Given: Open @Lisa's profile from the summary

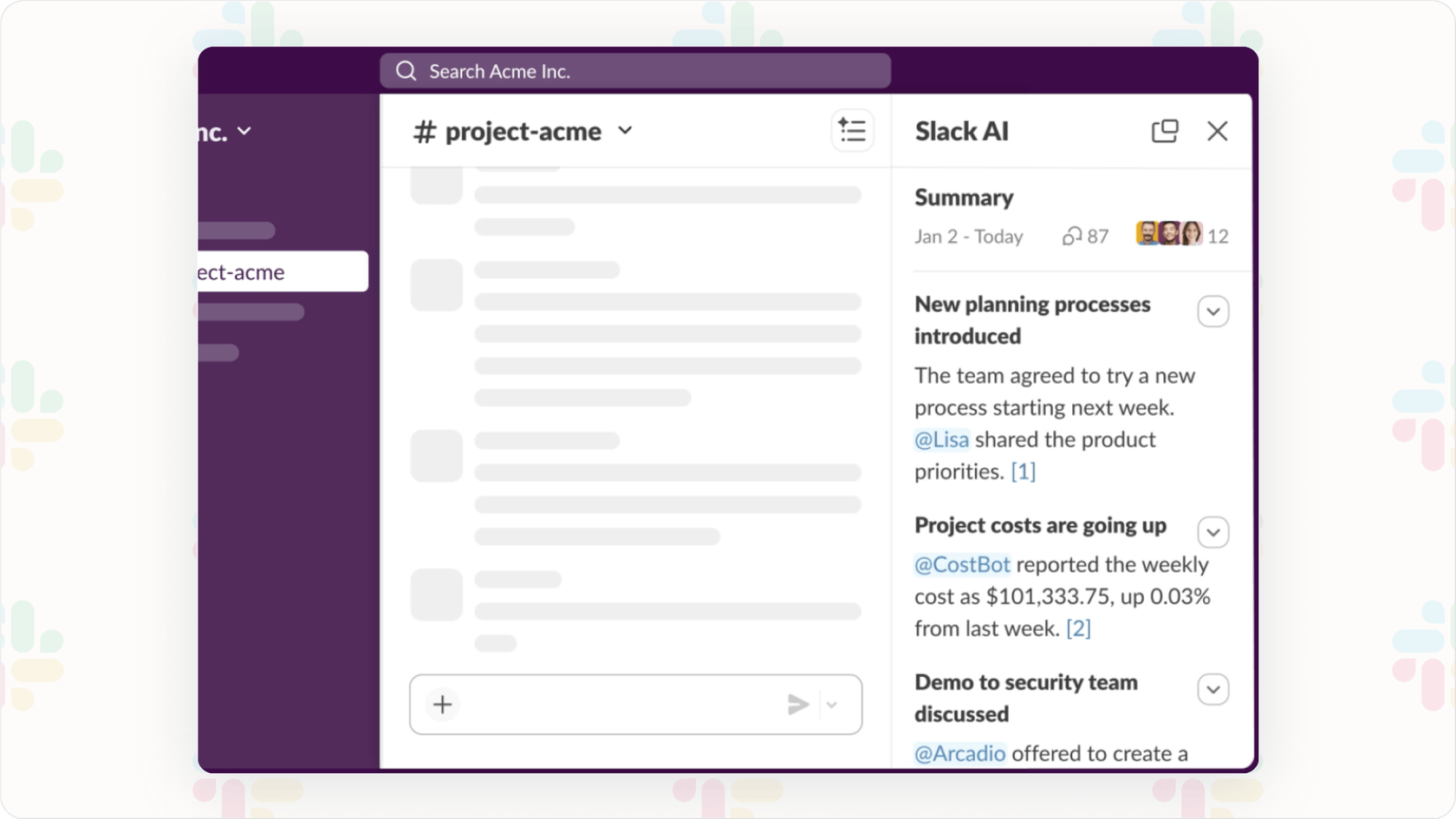Looking at the screenshot, I should 941,439.
